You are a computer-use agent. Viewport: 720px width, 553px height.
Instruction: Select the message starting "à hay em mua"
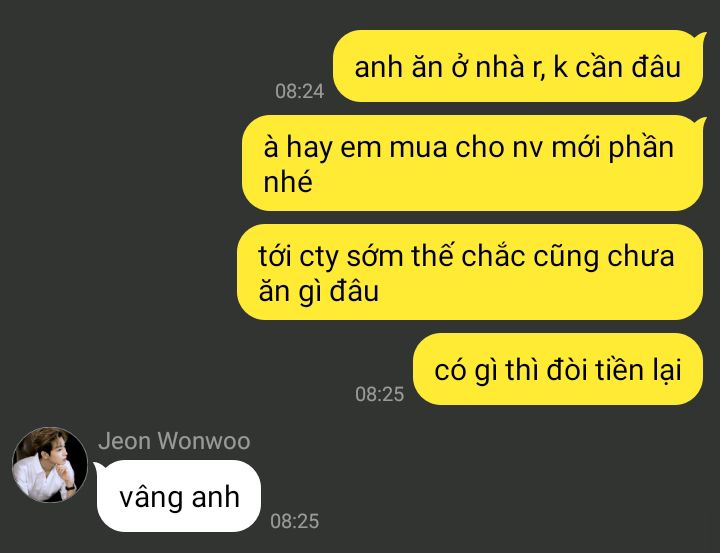click(x=472, y=163)
